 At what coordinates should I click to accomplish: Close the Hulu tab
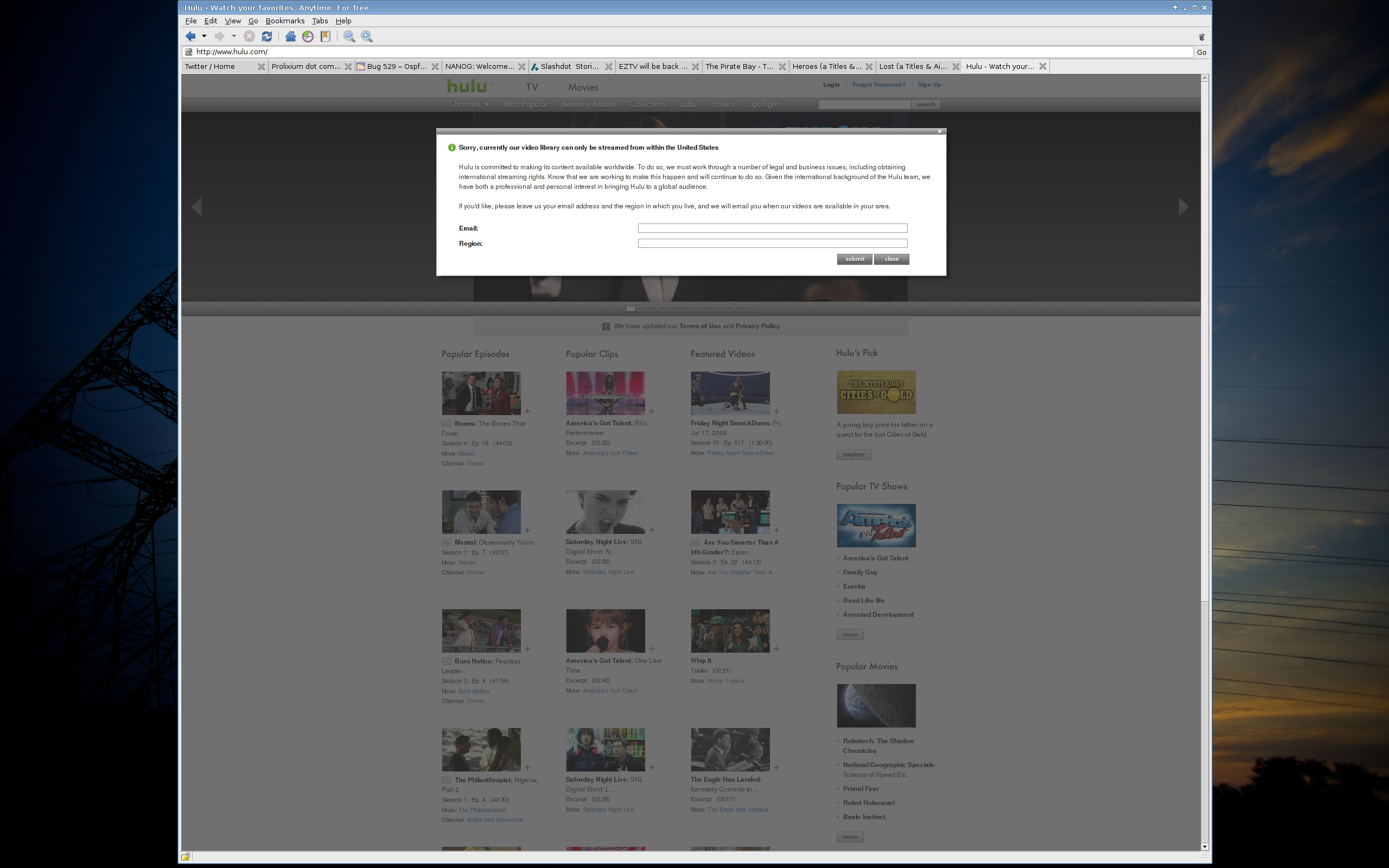[x=1042, y=67]
